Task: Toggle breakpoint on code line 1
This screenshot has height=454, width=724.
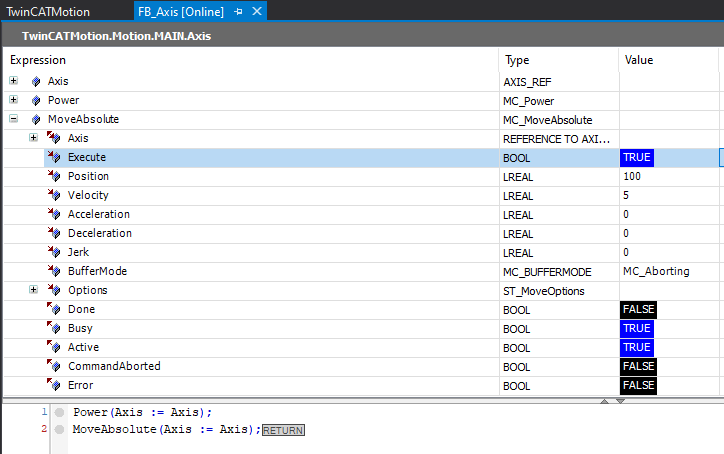Action: point(59,412)
